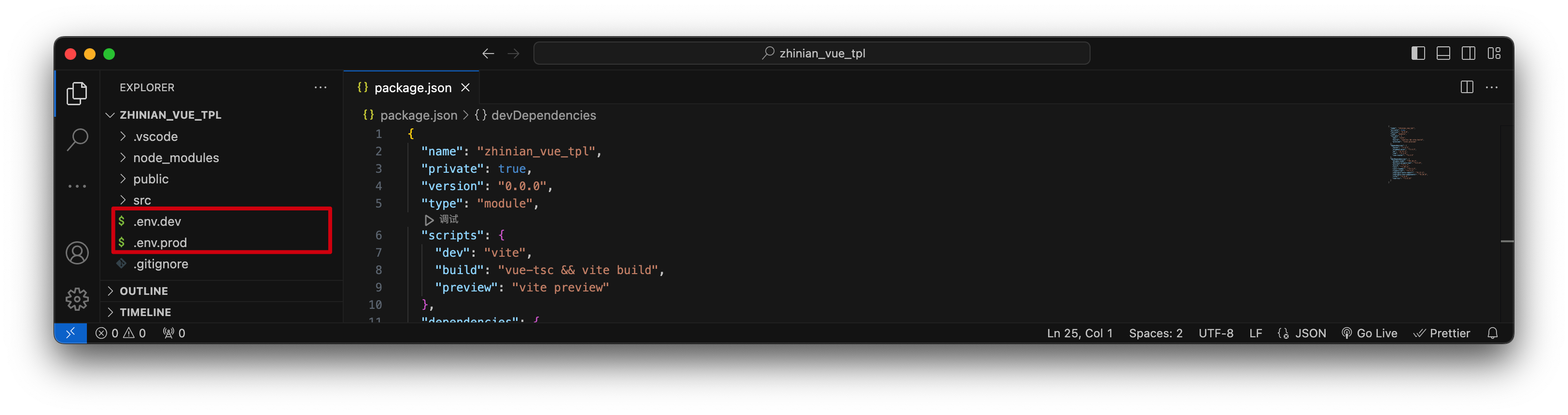Toggle the bottom panel layout icon

(1442, 54)
